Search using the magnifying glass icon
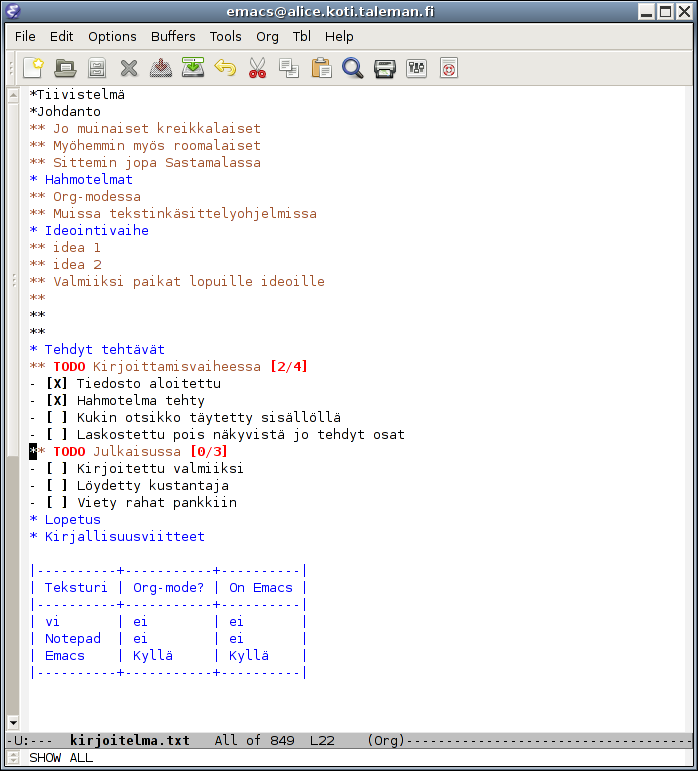The width and height of the screenshot is (698, 771). pyautogui.click(x=352, y=68)
